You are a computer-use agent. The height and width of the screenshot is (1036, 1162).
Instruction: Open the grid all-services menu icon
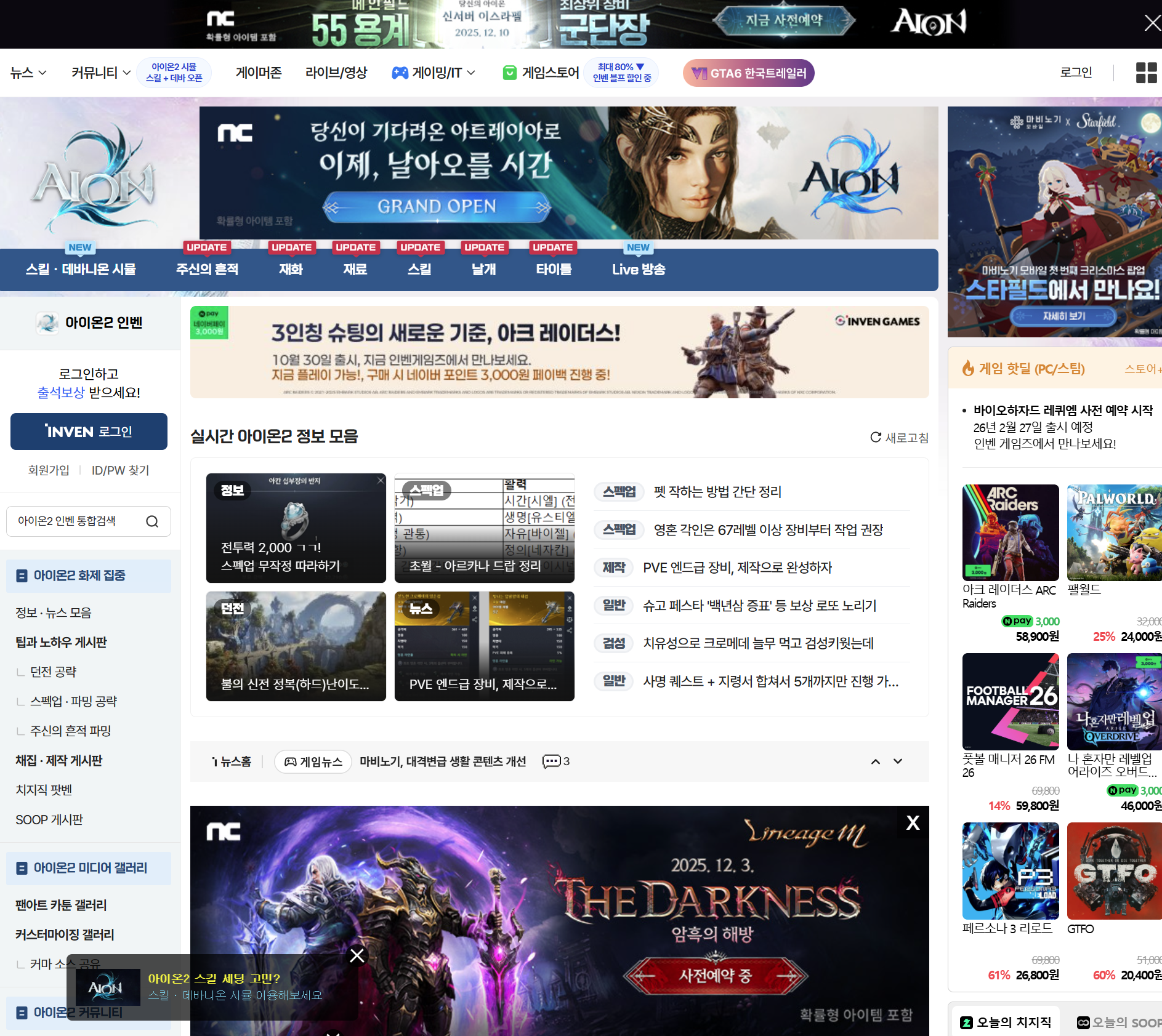tap(1146, 73)
